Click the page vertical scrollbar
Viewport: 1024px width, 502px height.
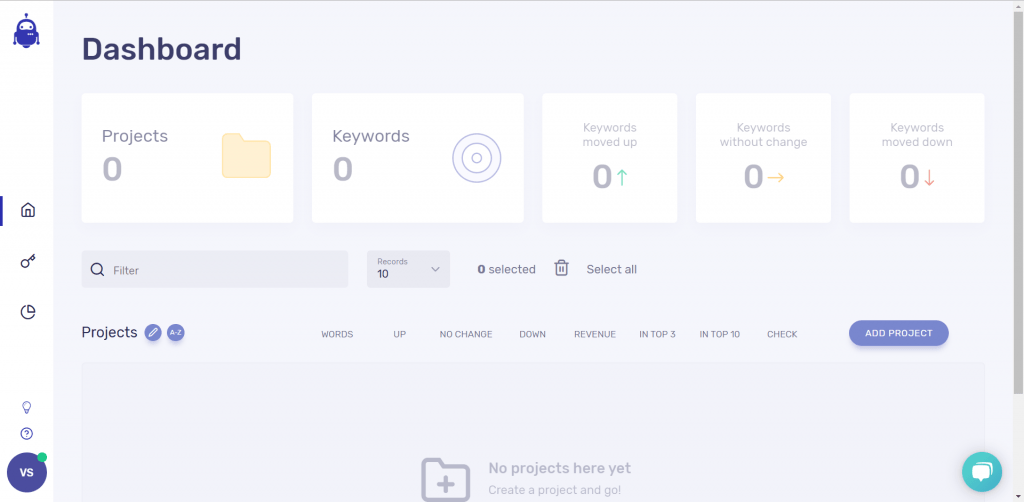[x=1018, y=200]
